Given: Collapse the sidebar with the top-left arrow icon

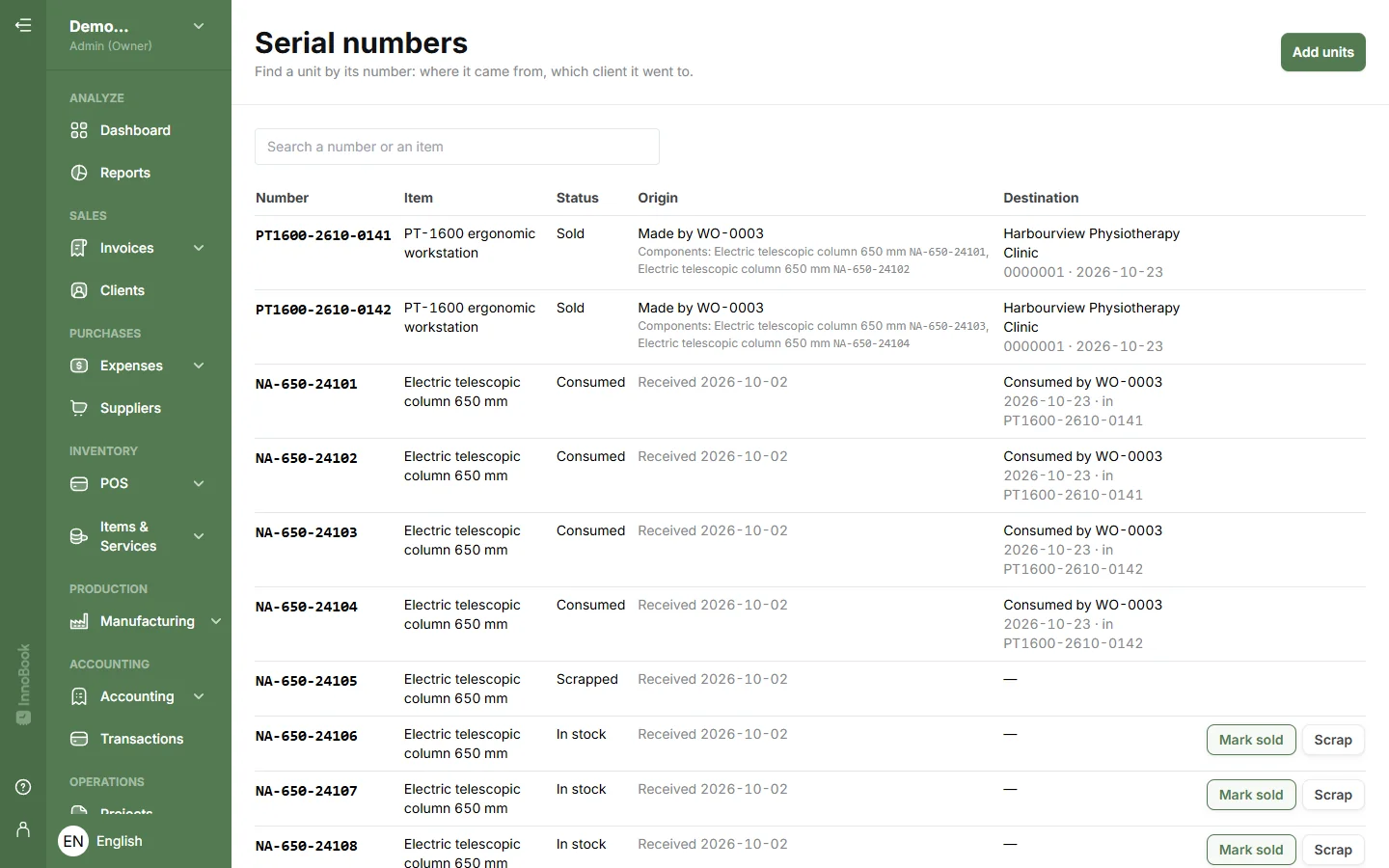Looking at the screenshot, I should coord(23,25).
